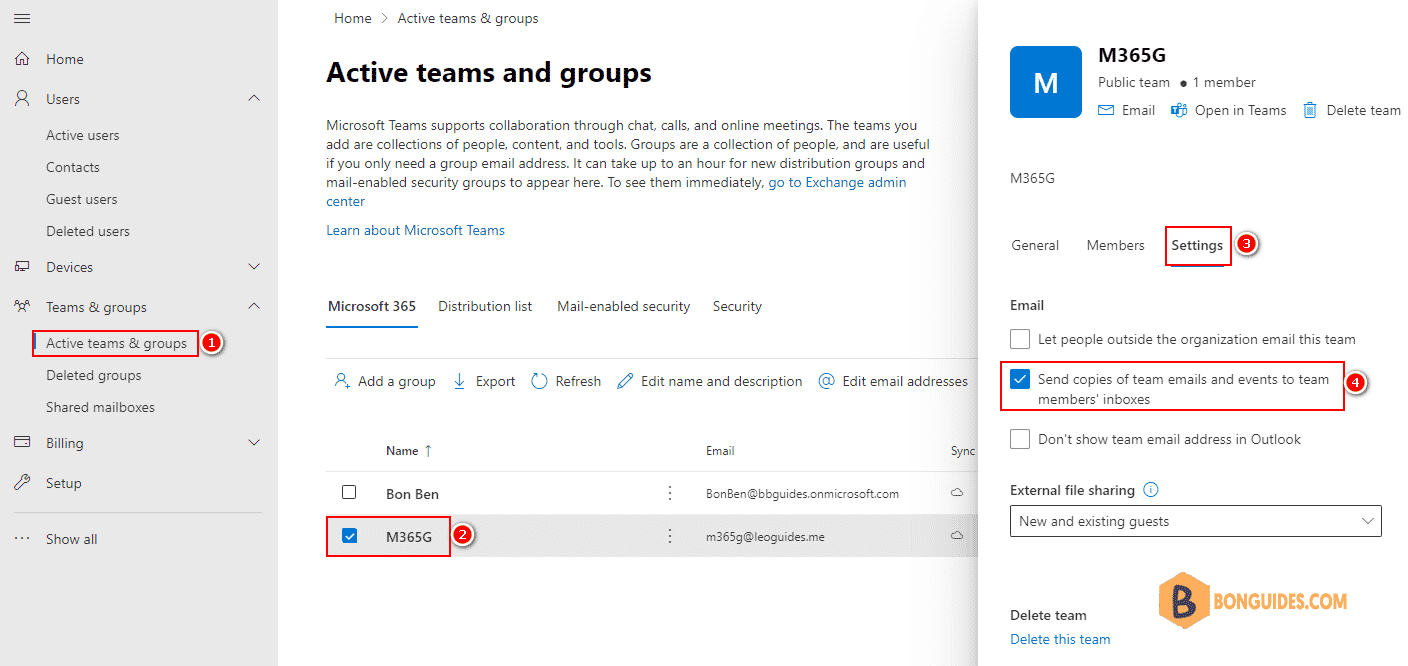1408x666 pixels.
Task: Switch to the Members tab
Action: [x=1115, y=245]
